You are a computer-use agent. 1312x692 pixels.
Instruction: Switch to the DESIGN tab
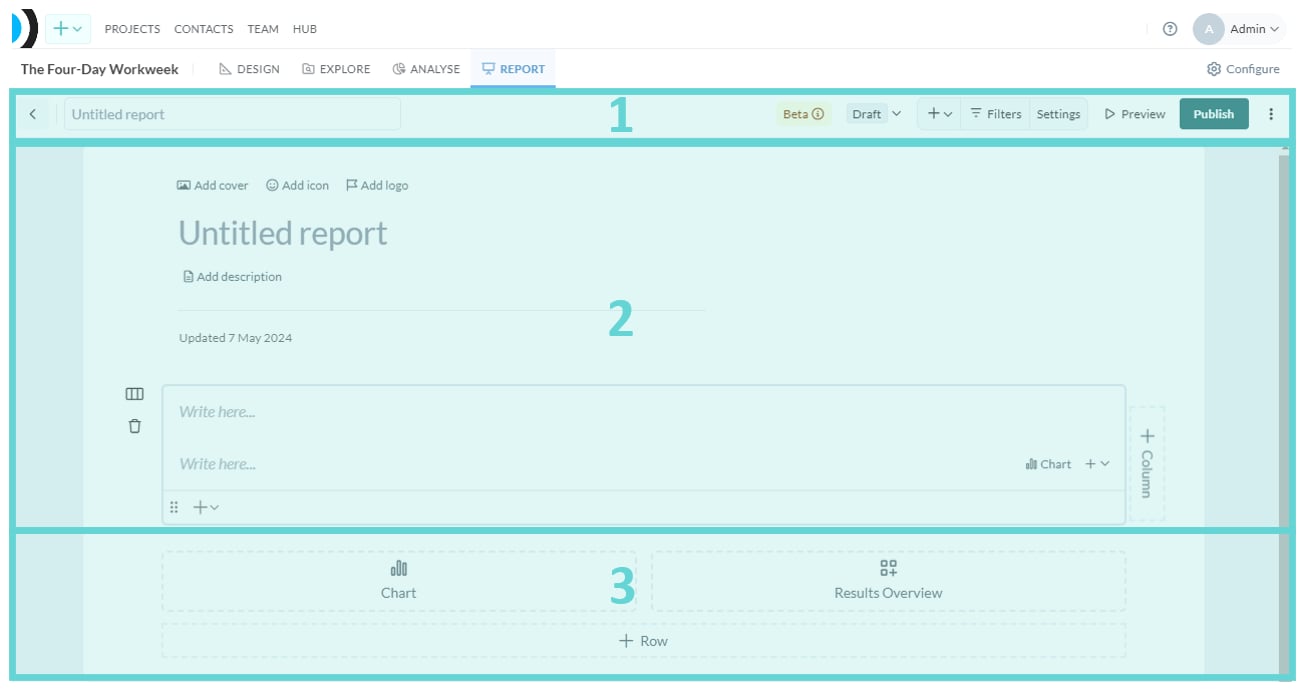click(x=249, y=69)
